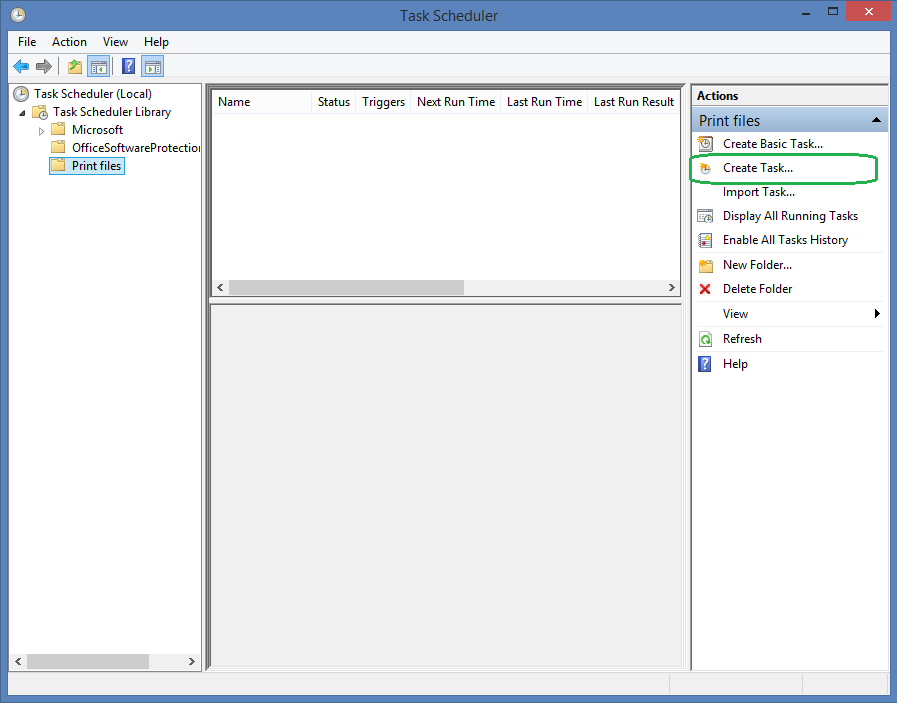Collapse the Task Scheduler Library node

tap(22, 113)
